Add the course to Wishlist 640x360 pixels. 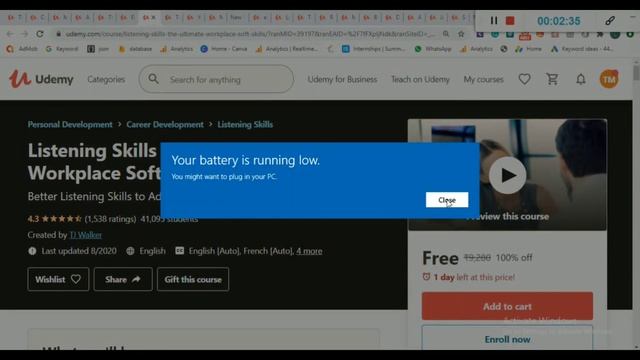[x=58, y=279]
